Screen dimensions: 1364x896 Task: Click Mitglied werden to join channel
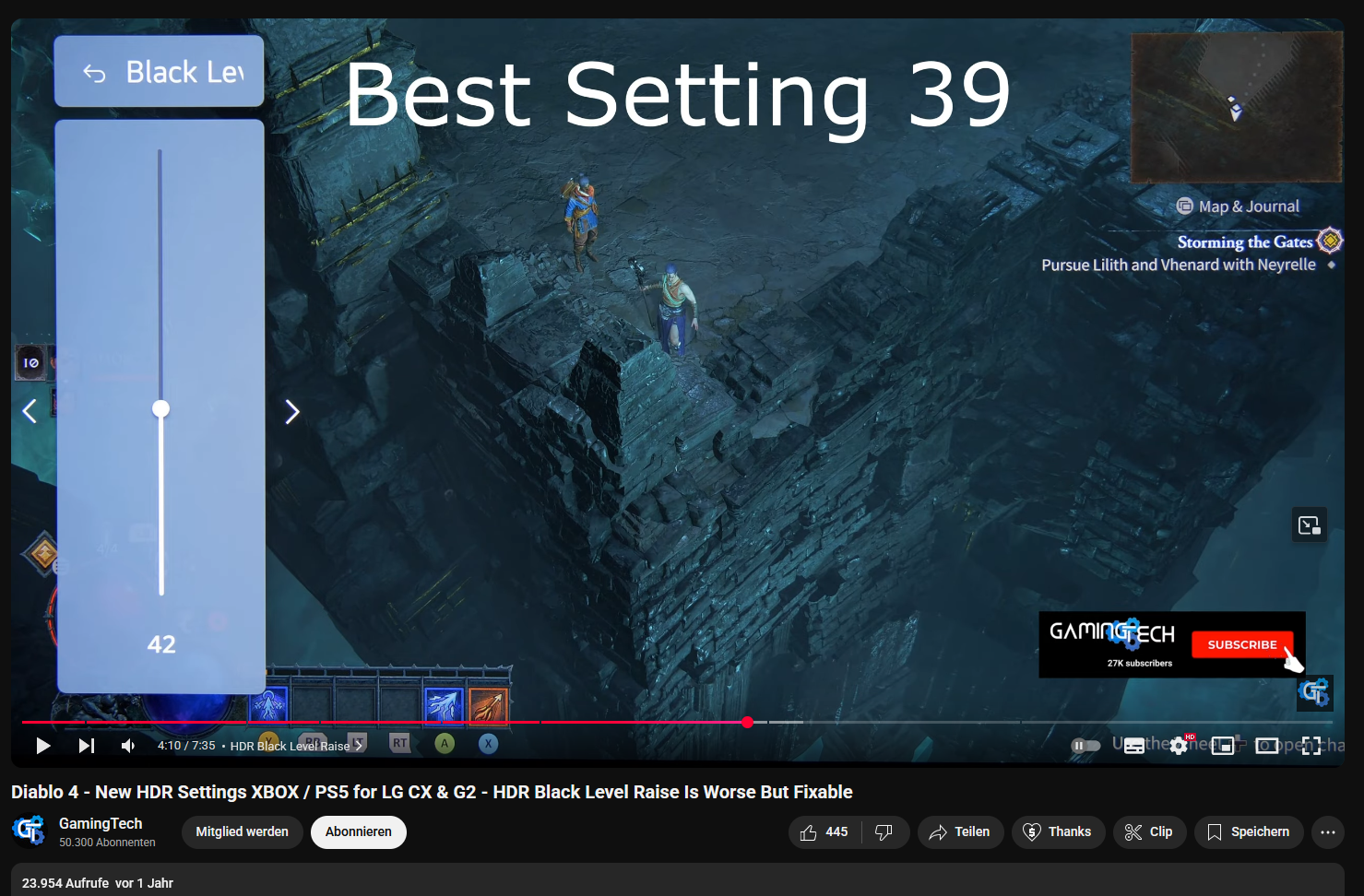[243, 831]
